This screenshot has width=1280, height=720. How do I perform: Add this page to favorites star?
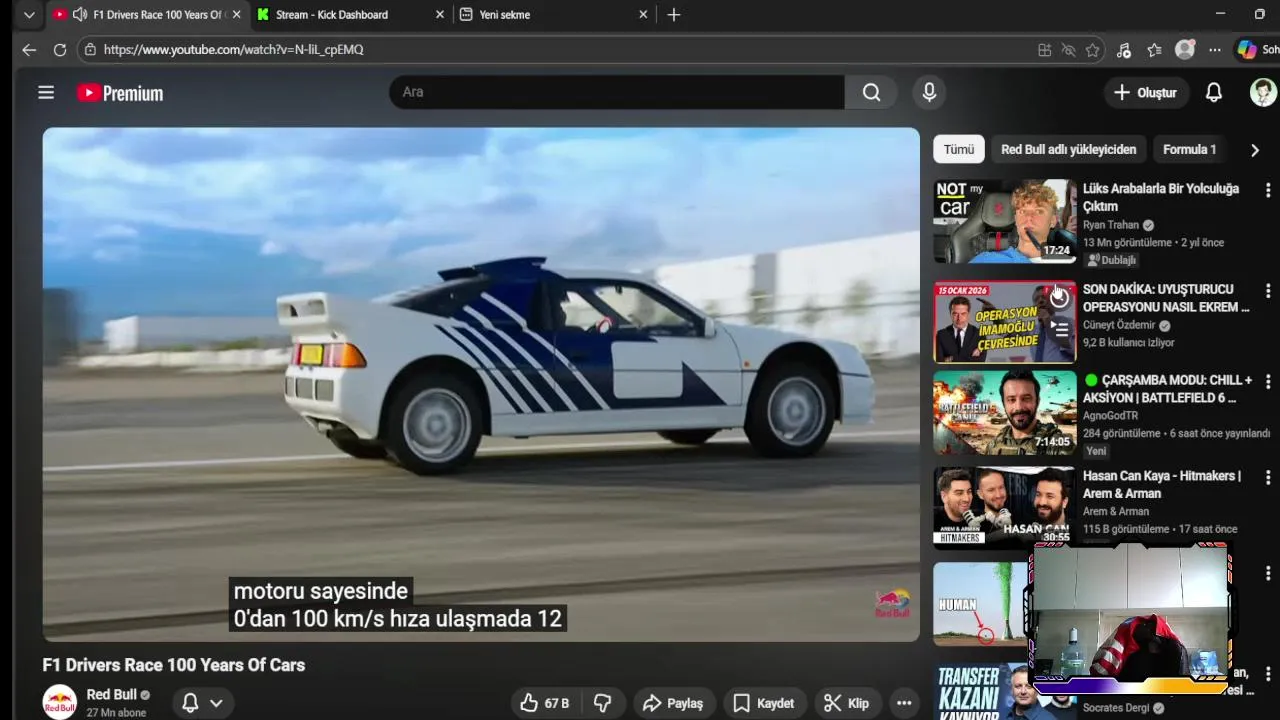[x=1092, y=50]
